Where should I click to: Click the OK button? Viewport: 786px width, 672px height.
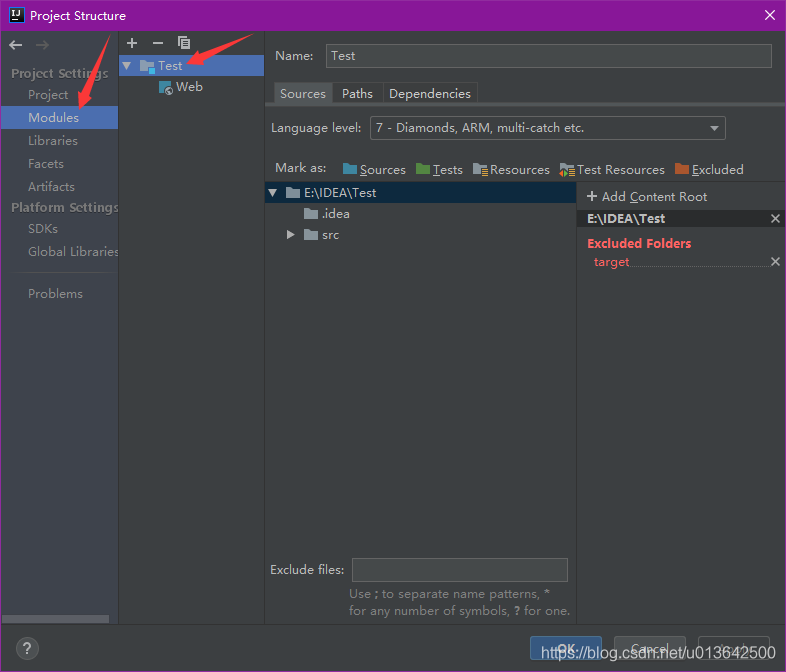point(566,648)
